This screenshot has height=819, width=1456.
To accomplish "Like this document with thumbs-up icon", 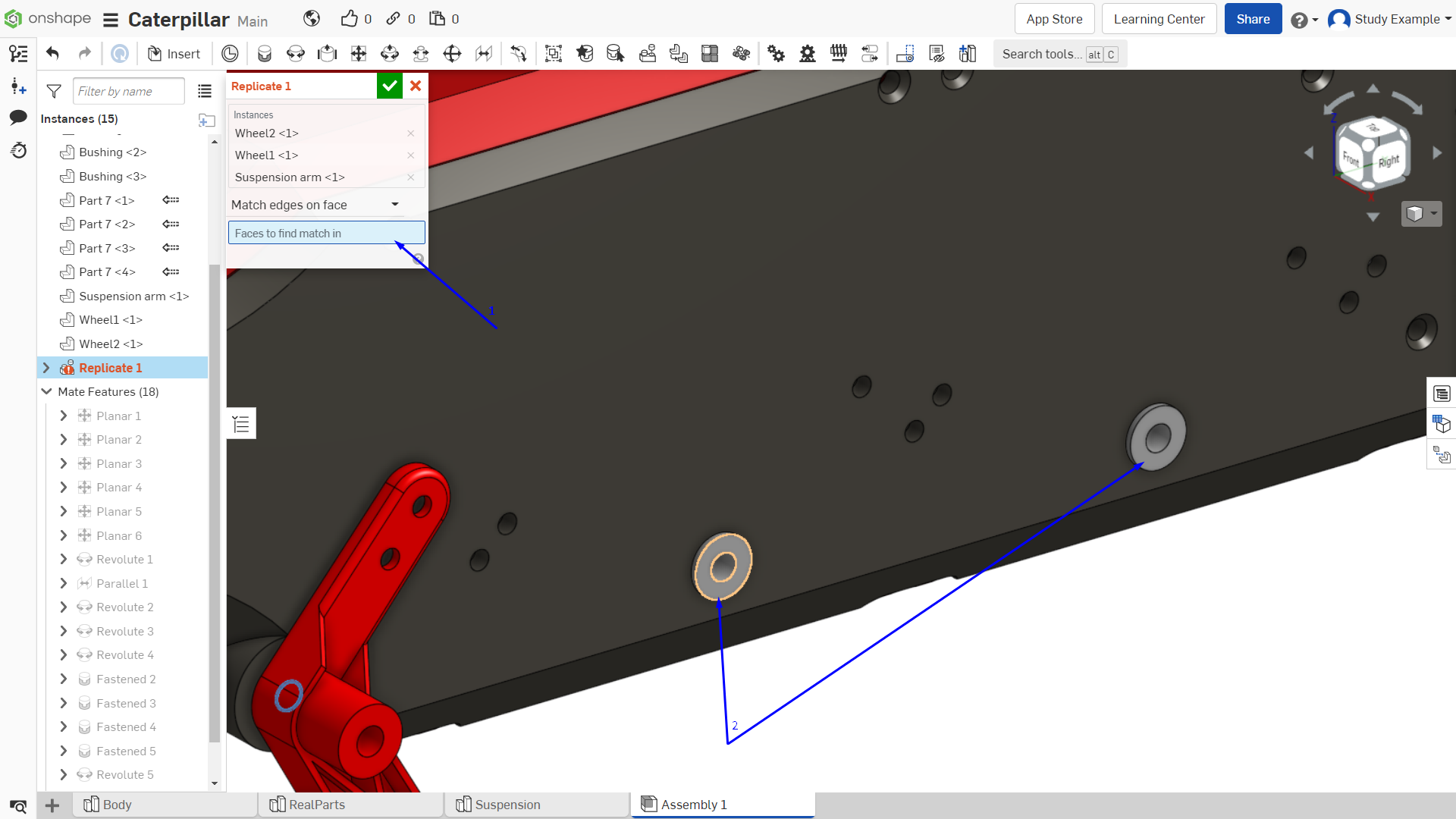I will click(349, 19).
